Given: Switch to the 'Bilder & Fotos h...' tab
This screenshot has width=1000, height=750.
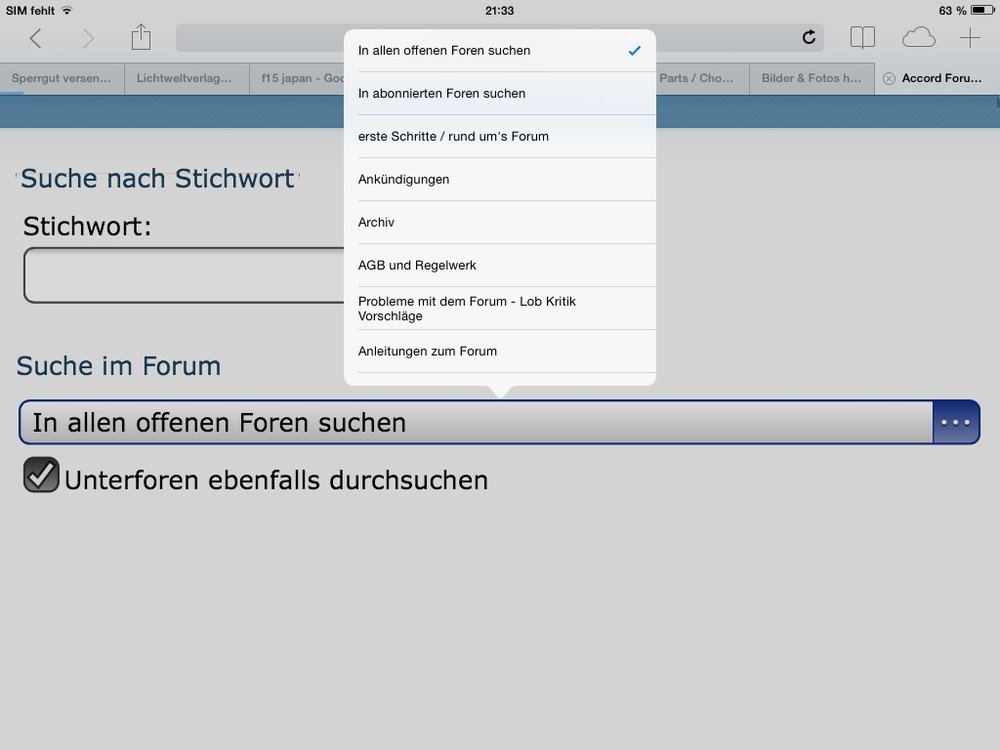Looking at the screenshot, I should [811, 78].
